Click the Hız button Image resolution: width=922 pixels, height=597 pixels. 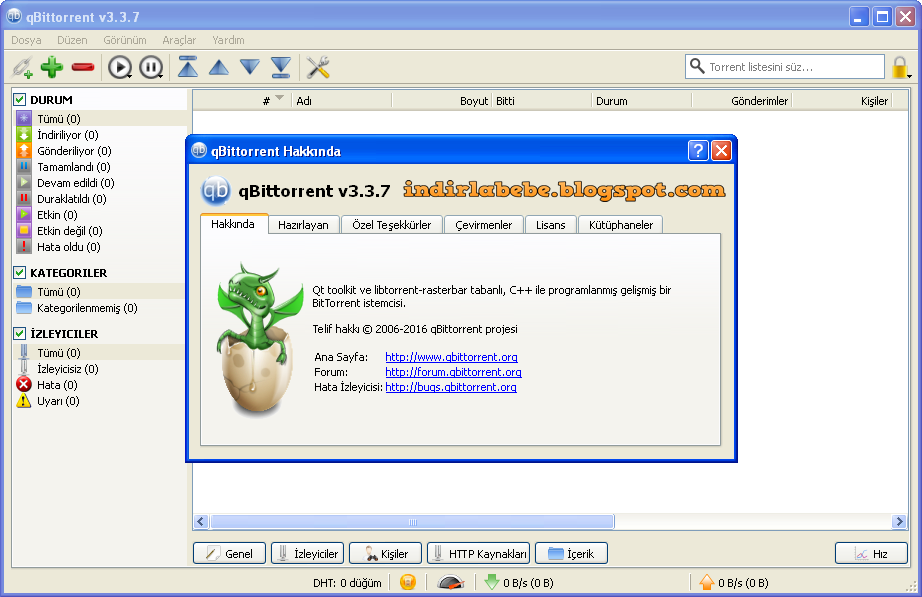[871, 553]
